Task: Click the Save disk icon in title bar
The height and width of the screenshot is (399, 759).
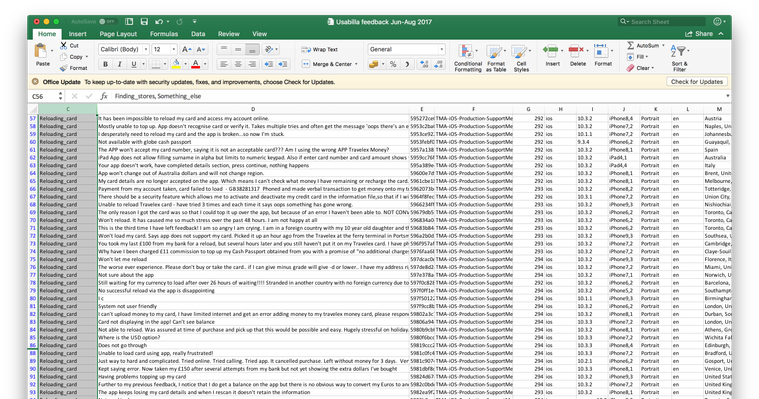Action: (x=144, y=22)
